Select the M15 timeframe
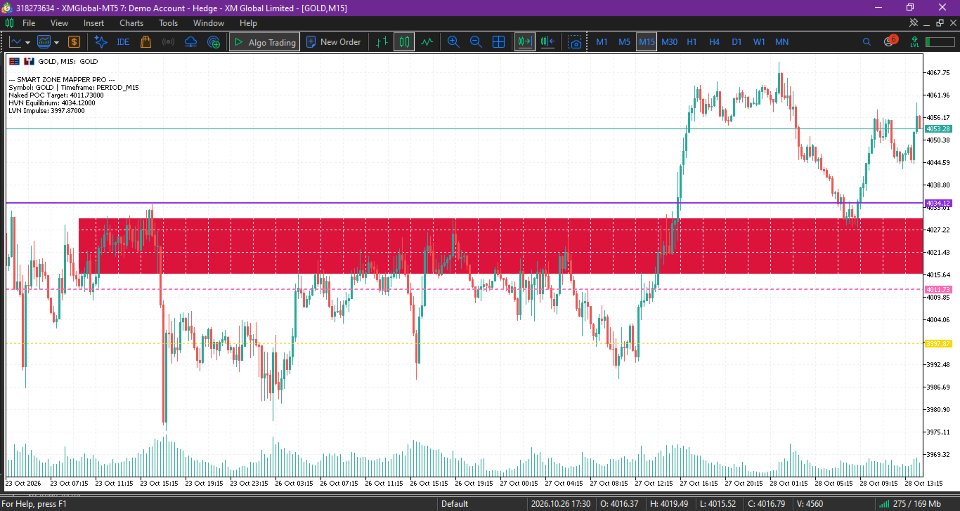Image resolution: width=960 pixels, height=511 pixels. coord(646,42)
